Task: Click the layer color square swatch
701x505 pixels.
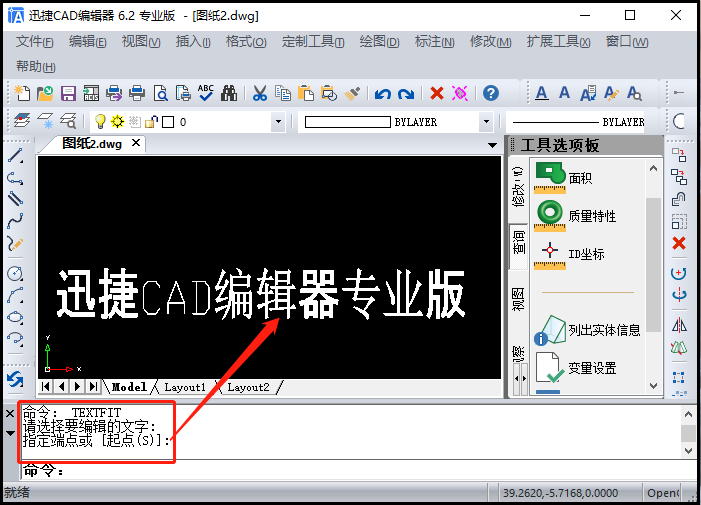Action: 168,122
